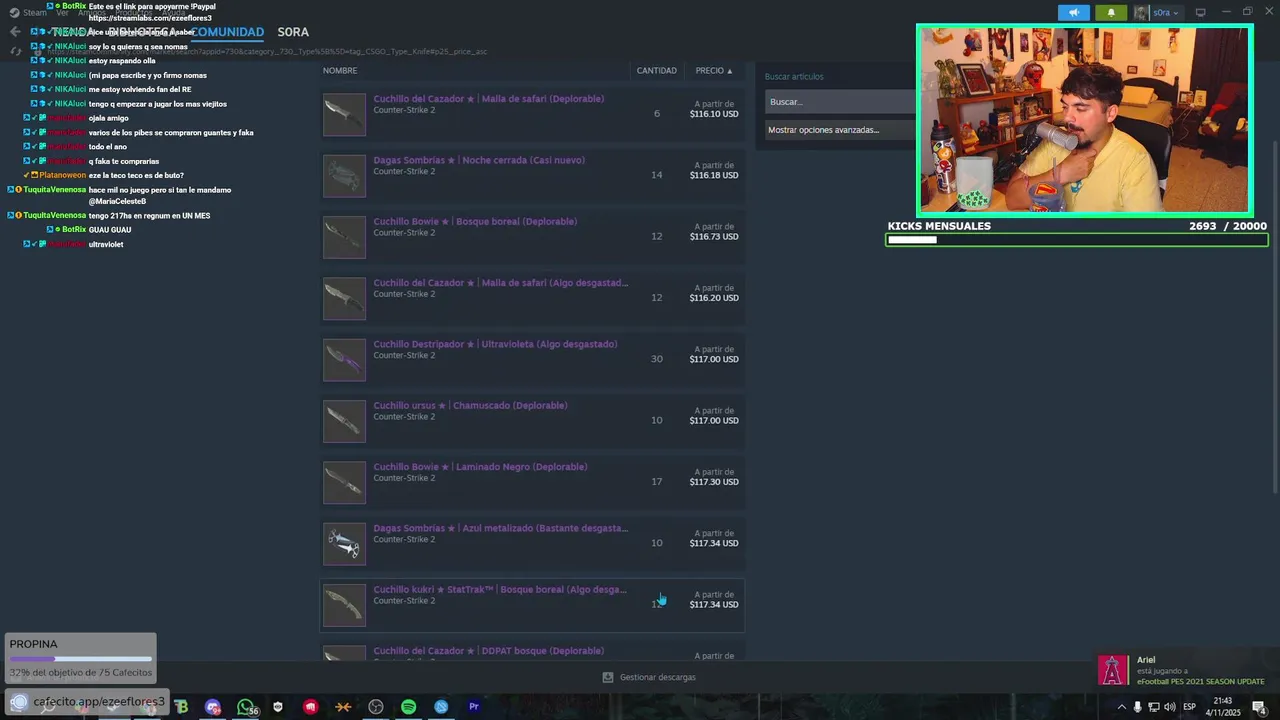Image resolution: width=1280 pixels, height=720 pixels.
Task: Click the Laminado Negro Bowie knife thumbnail
Action: click(x=345, y=482)
